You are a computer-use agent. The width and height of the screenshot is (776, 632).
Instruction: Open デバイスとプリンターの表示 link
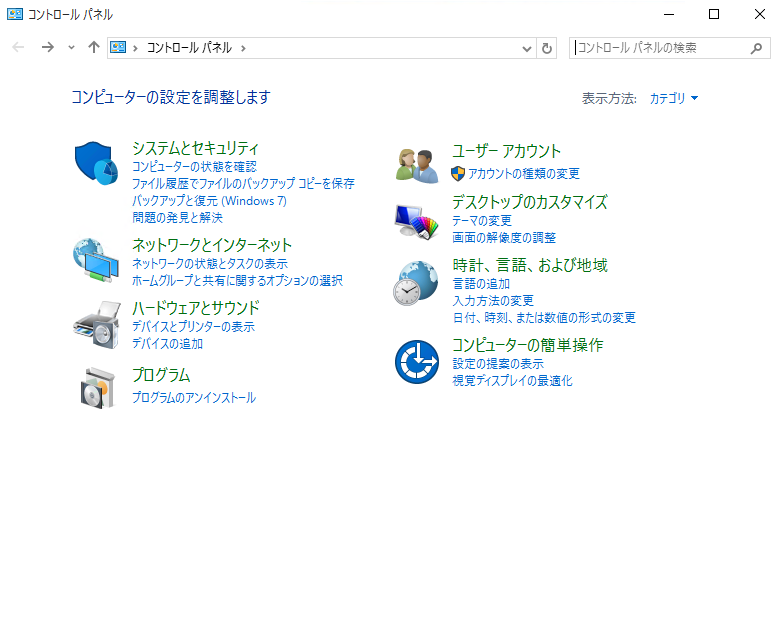[194, 327]
